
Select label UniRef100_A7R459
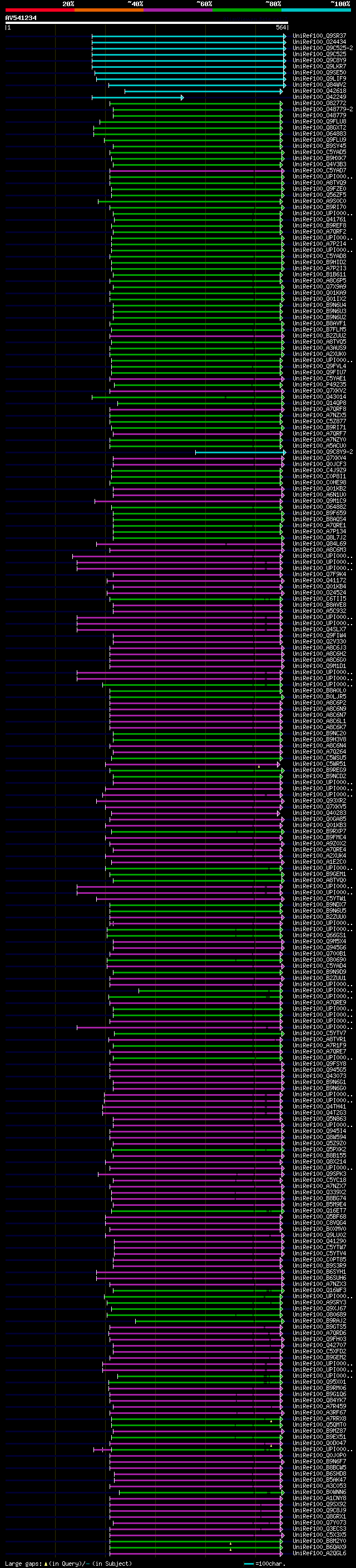click(x=319, y=1406)
